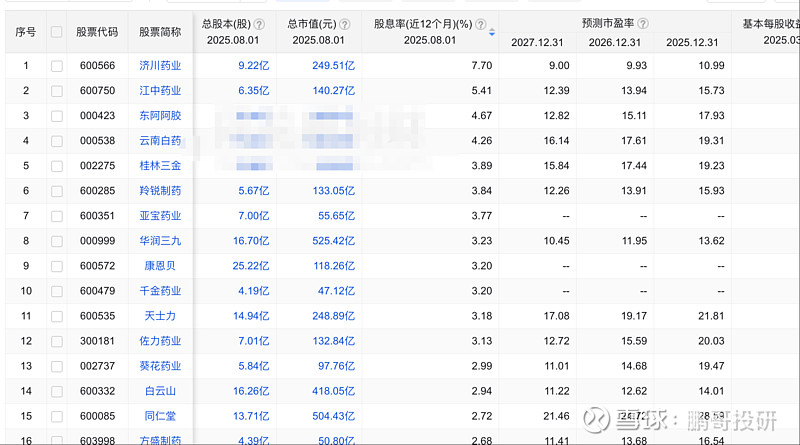Click the 2026.12.31 forecast P/E subheader
This screenshot has height=445, width=800.
pyautogui.click(x=615, y=42)
